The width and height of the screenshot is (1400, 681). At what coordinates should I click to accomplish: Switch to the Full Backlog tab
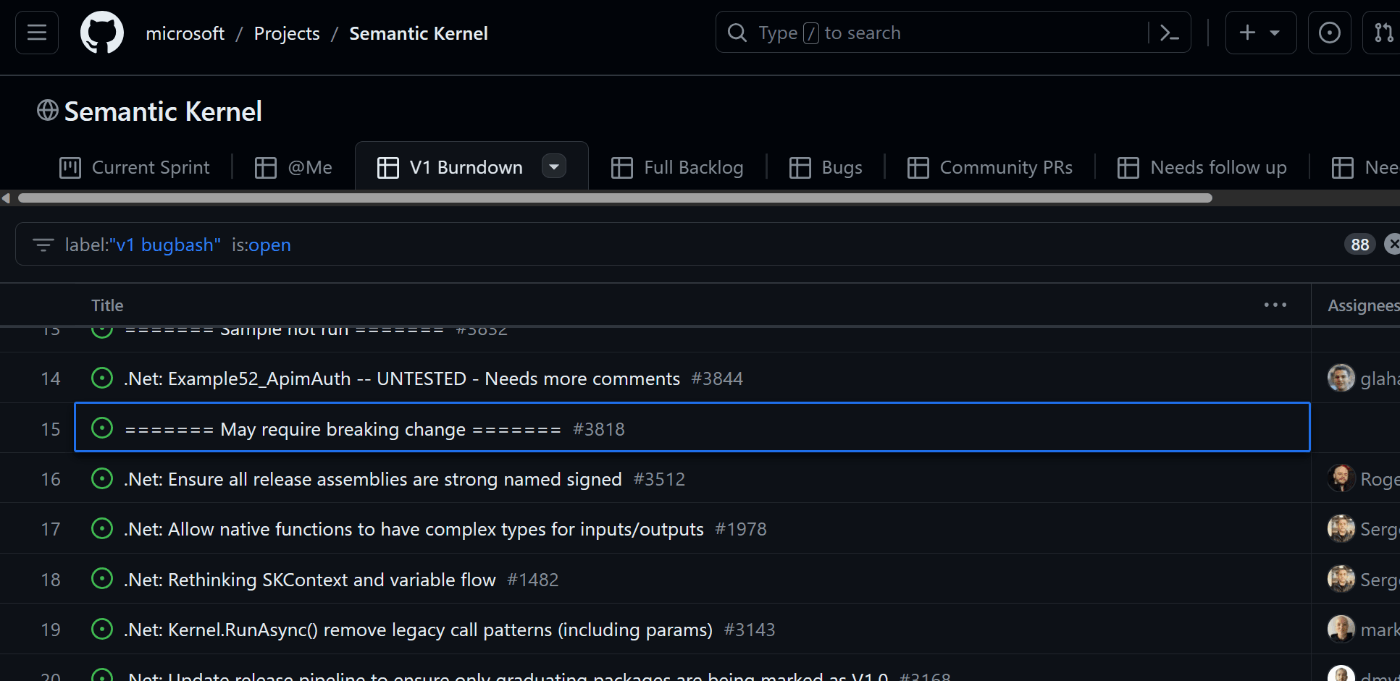pos(677,167)
